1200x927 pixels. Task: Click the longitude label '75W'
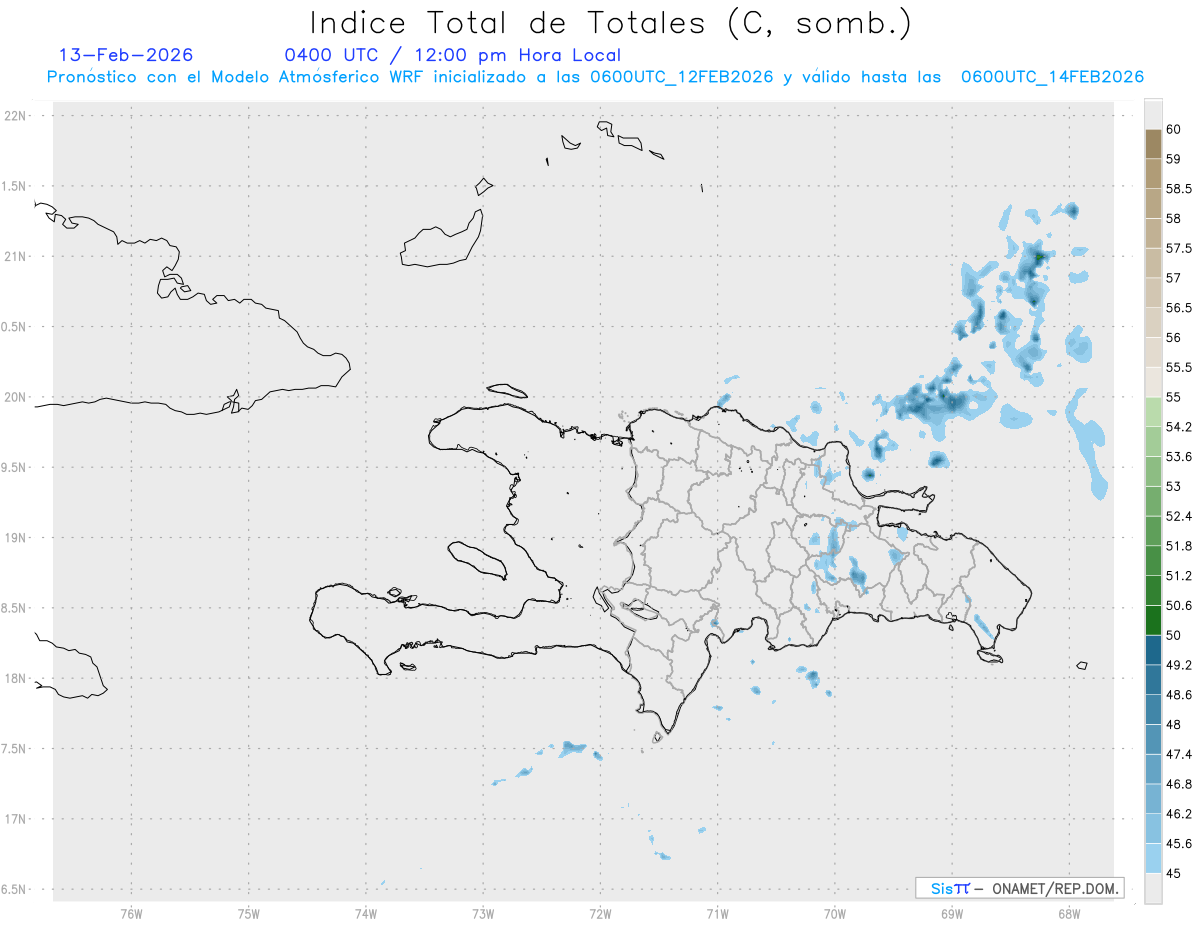click(248, 913)
